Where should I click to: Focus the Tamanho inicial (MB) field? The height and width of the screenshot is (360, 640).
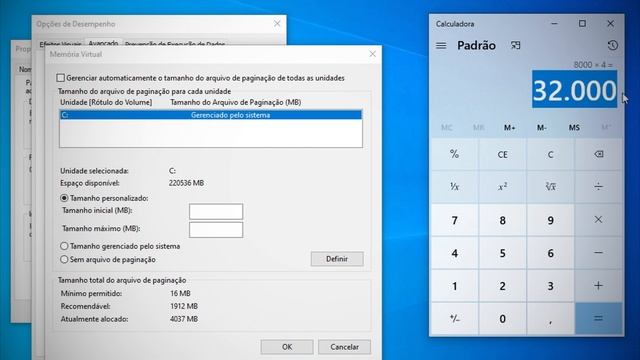coord(216,211)
